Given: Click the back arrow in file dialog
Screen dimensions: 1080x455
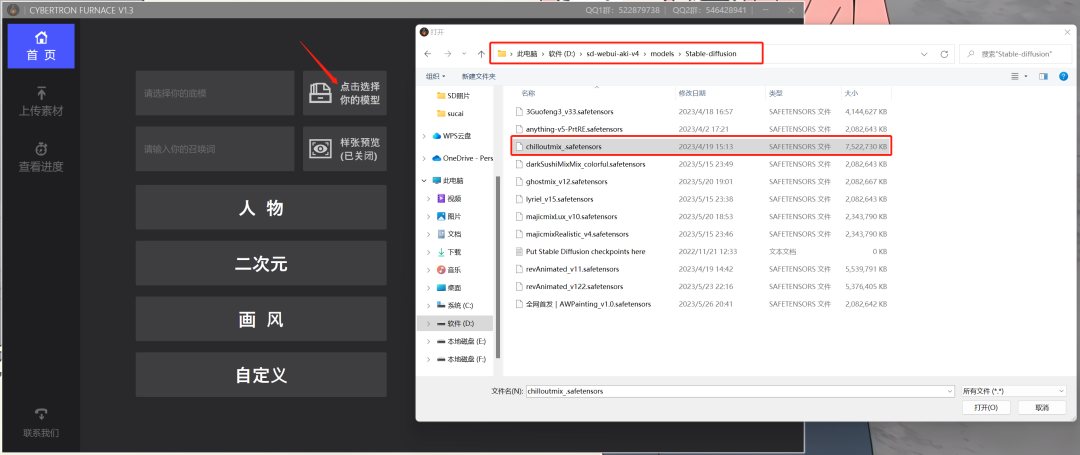Looking at the screenshot, I should tap(428, 54).
